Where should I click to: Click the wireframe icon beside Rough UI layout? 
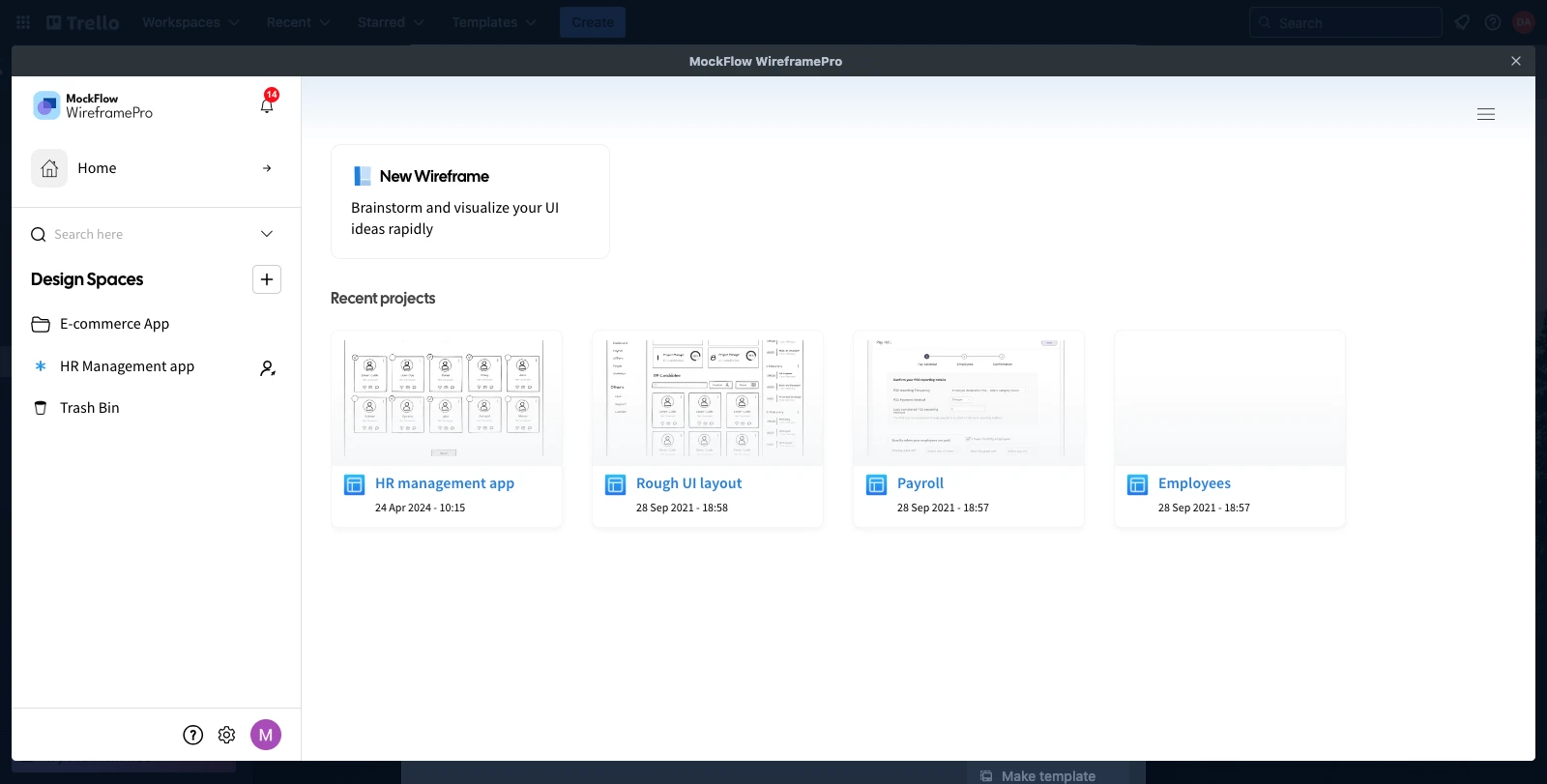click(616, 484)
